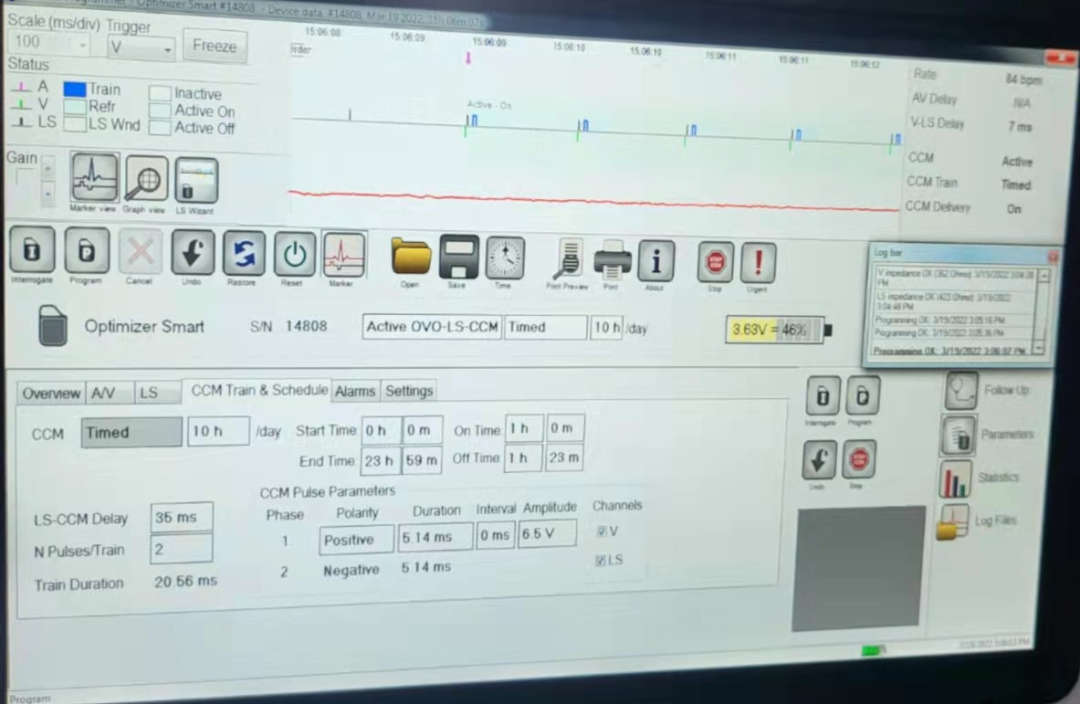The width and height of the screenshot is (1080, 704).
Task: Open the Marker view icon
Action: pyautogui.click(x=95, y=180)
